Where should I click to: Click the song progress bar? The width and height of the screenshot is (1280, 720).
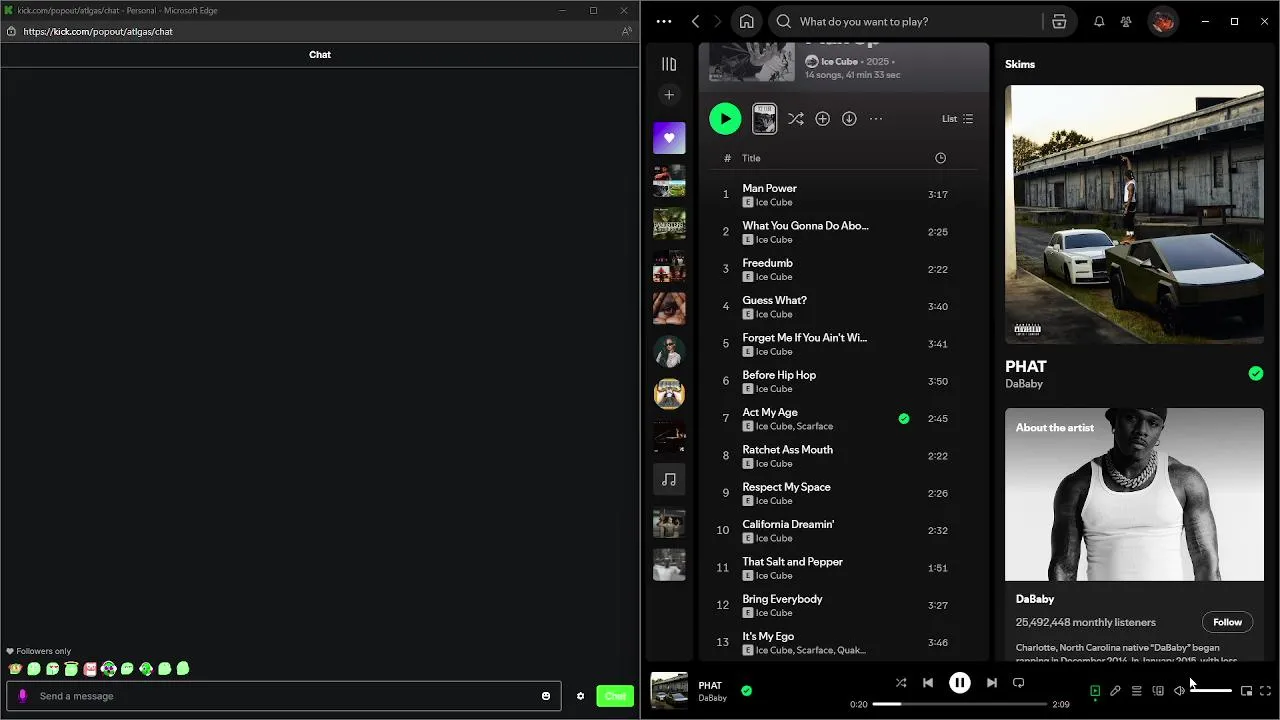(x=959, y=704)
